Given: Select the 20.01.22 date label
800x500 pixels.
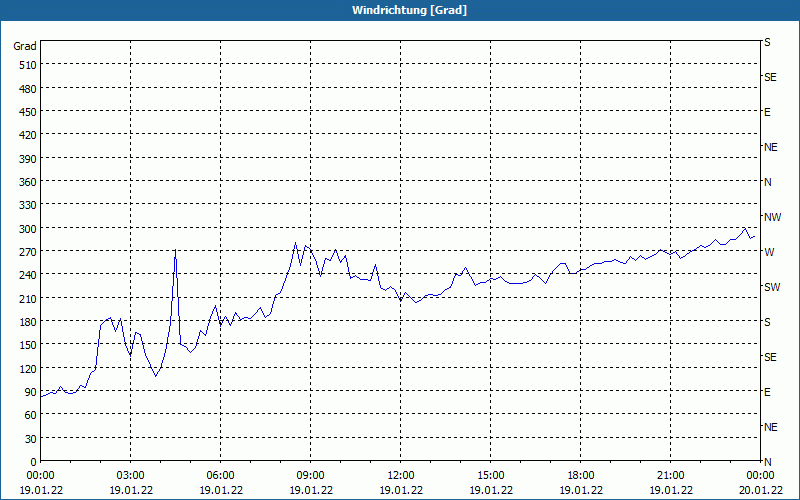Looking at the screenshot, I should point(760,490).
